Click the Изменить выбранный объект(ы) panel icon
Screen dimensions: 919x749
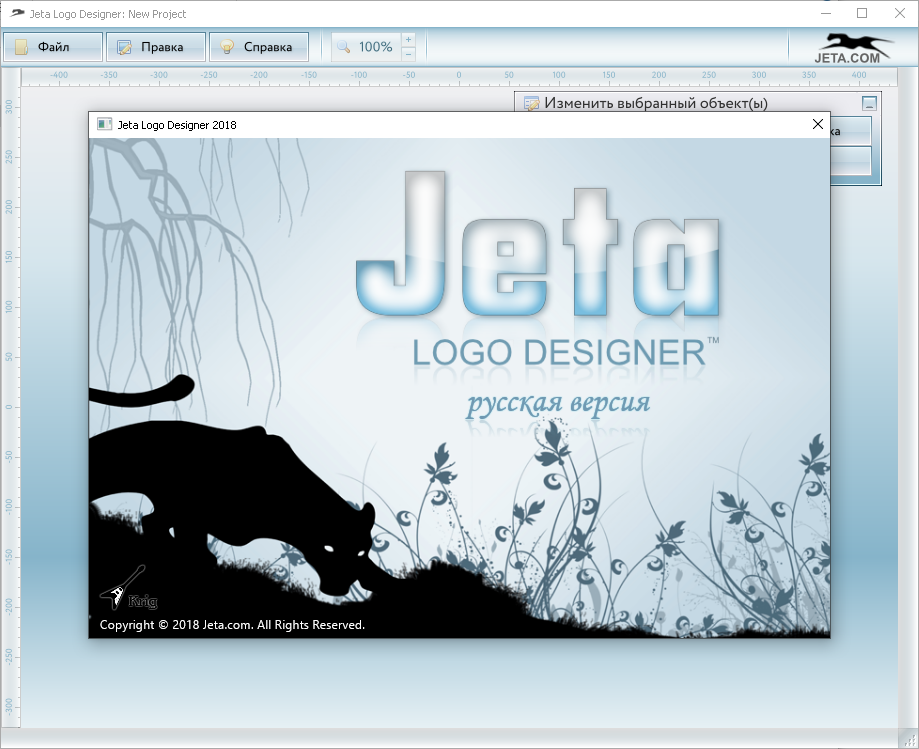tap(532, 104)
